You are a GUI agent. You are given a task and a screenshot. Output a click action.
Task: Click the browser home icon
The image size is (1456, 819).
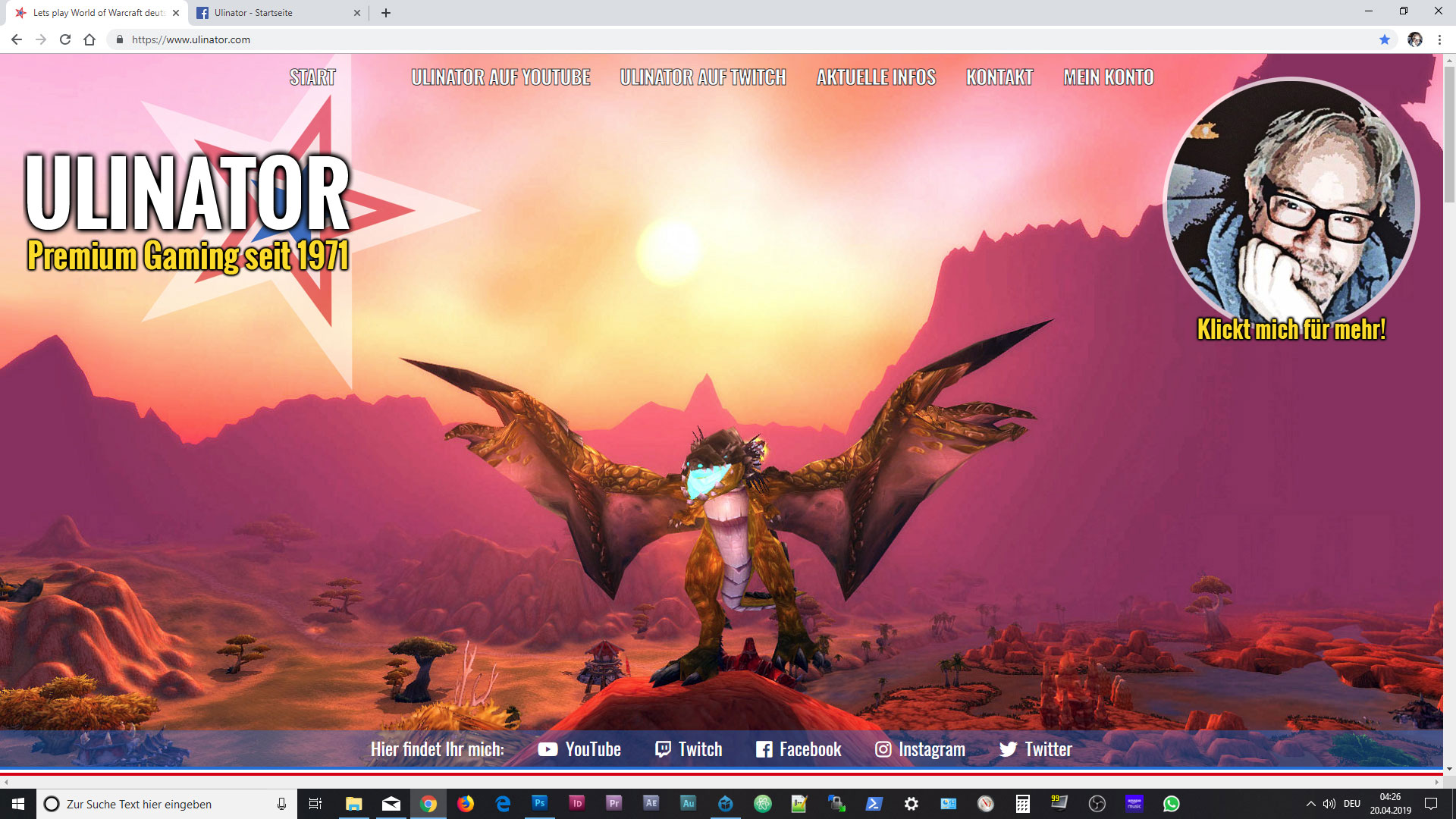(x=89, y=39)
